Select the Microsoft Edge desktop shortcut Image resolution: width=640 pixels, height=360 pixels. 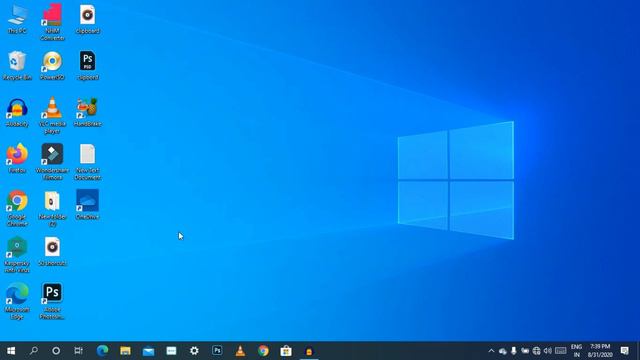pyautogui.click(x=17, y=301)
